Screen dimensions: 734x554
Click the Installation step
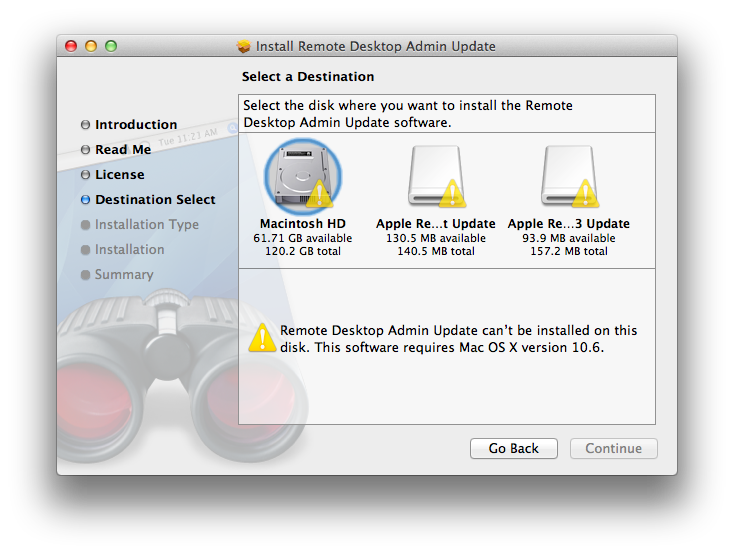point(130,249)
